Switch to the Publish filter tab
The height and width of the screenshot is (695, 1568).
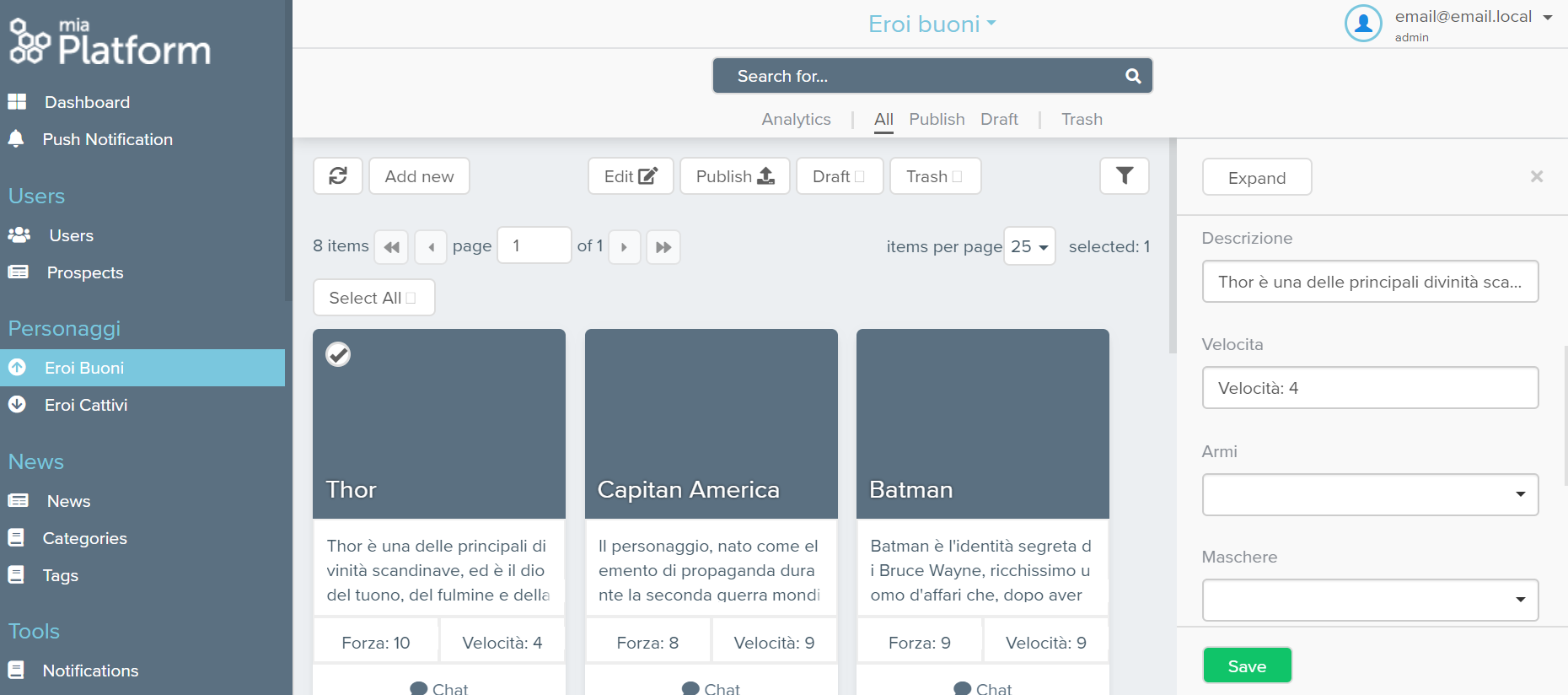(x=936, y=119)
